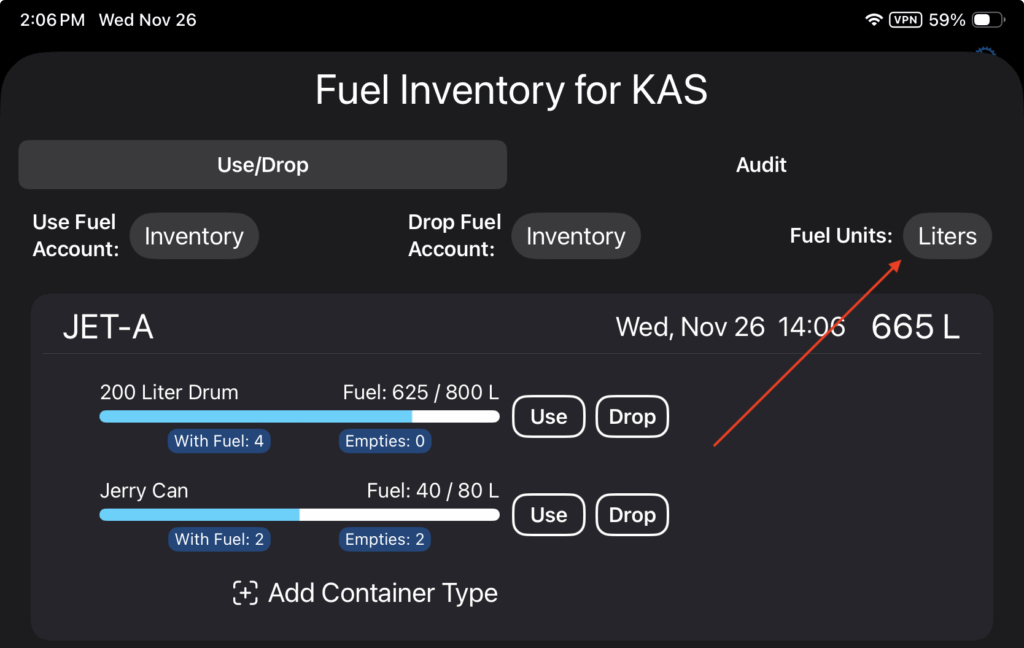Click the Jerry Can fuel level bar
The image size is (1024, 648).
(299, 514)
